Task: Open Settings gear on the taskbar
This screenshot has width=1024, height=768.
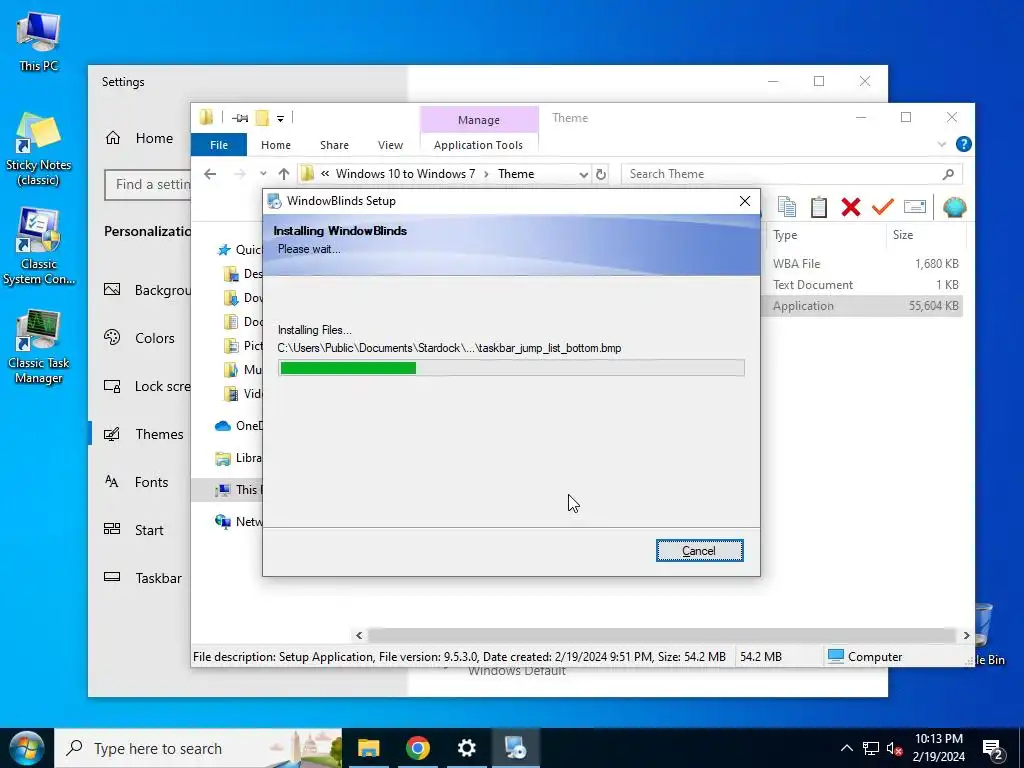Action: 466,748
